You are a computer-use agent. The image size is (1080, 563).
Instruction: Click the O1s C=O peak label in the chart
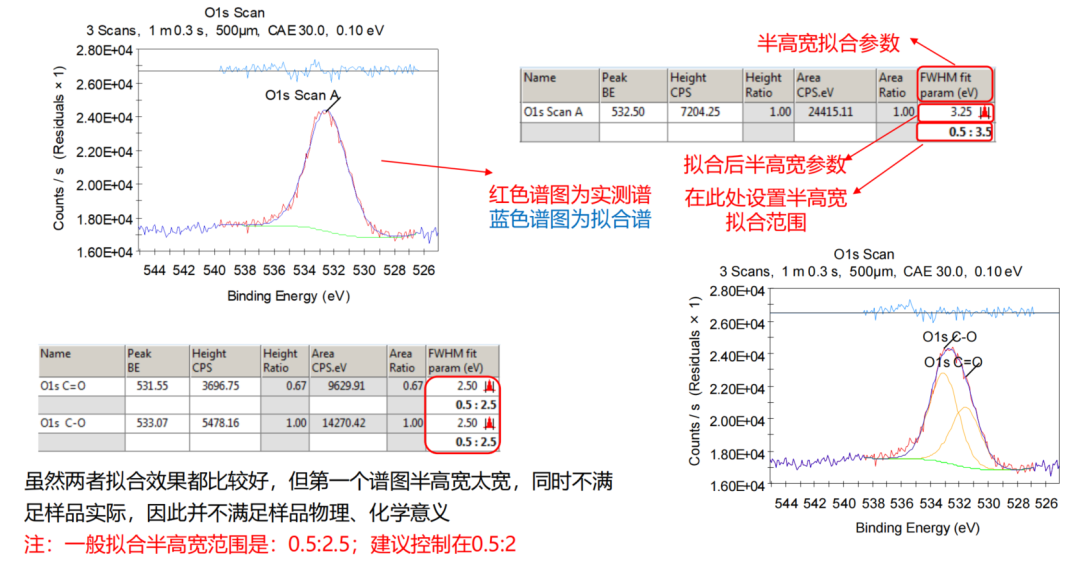[953, 362]
